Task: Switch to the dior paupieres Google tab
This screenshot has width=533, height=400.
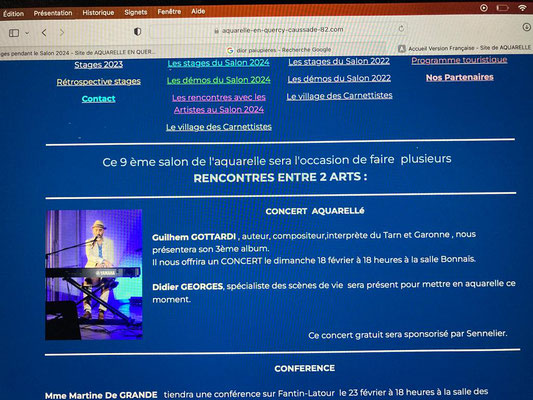Action: [279, 50]
